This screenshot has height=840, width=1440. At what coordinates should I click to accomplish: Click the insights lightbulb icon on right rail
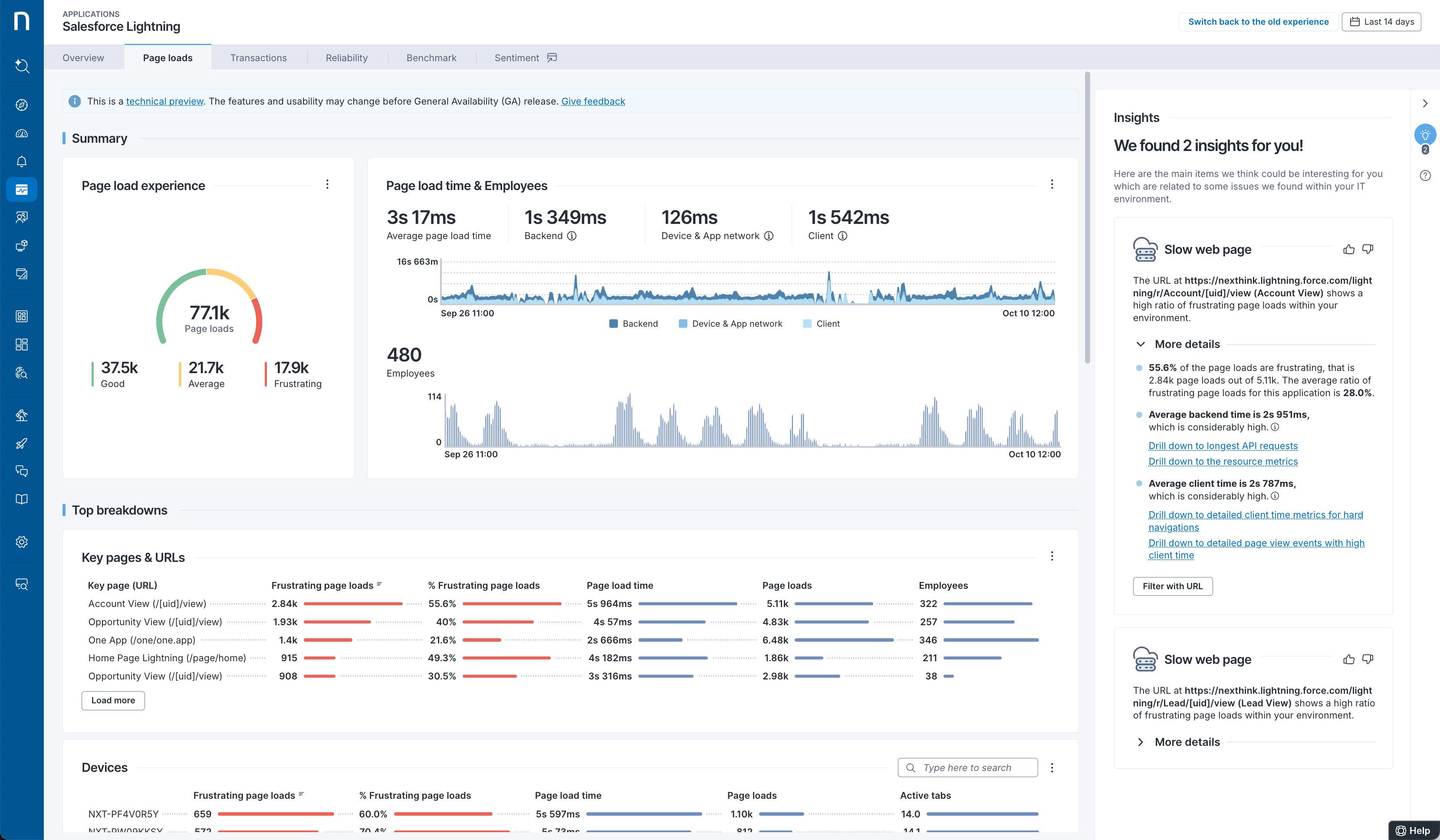(1424, 135)
